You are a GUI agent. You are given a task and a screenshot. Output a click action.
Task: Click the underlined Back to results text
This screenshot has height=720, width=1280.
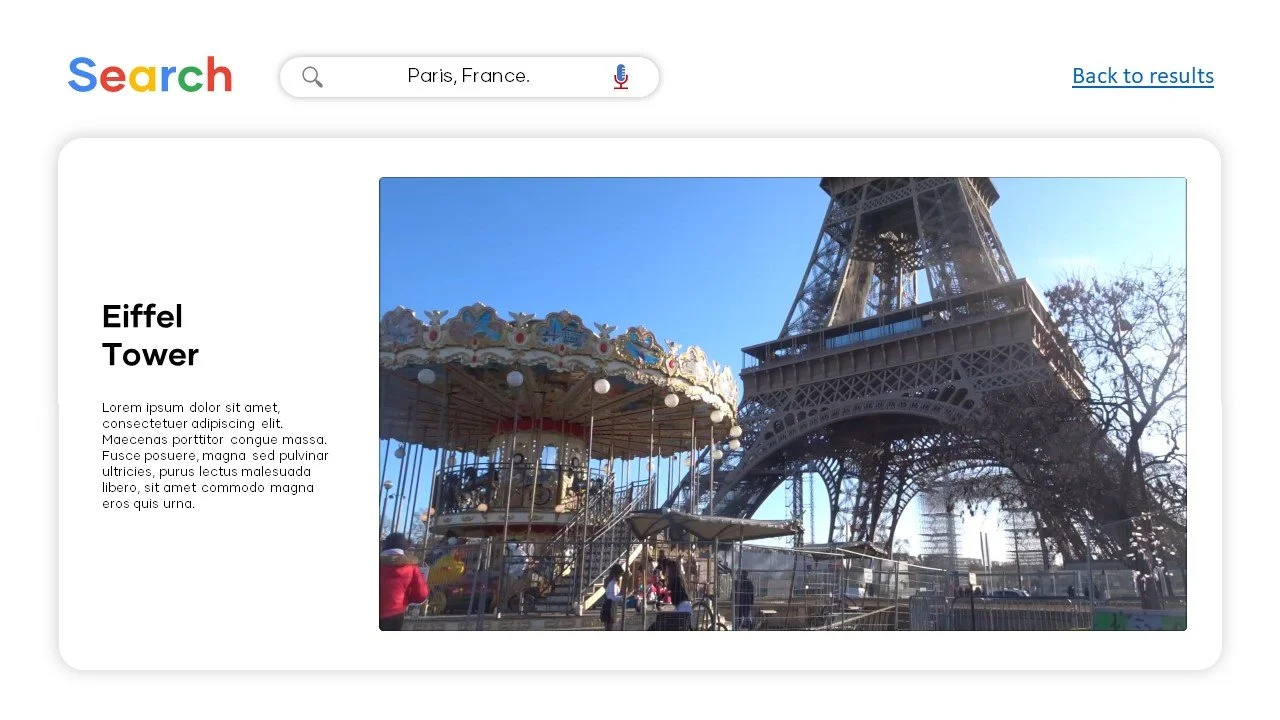(x=1143, y=75)
